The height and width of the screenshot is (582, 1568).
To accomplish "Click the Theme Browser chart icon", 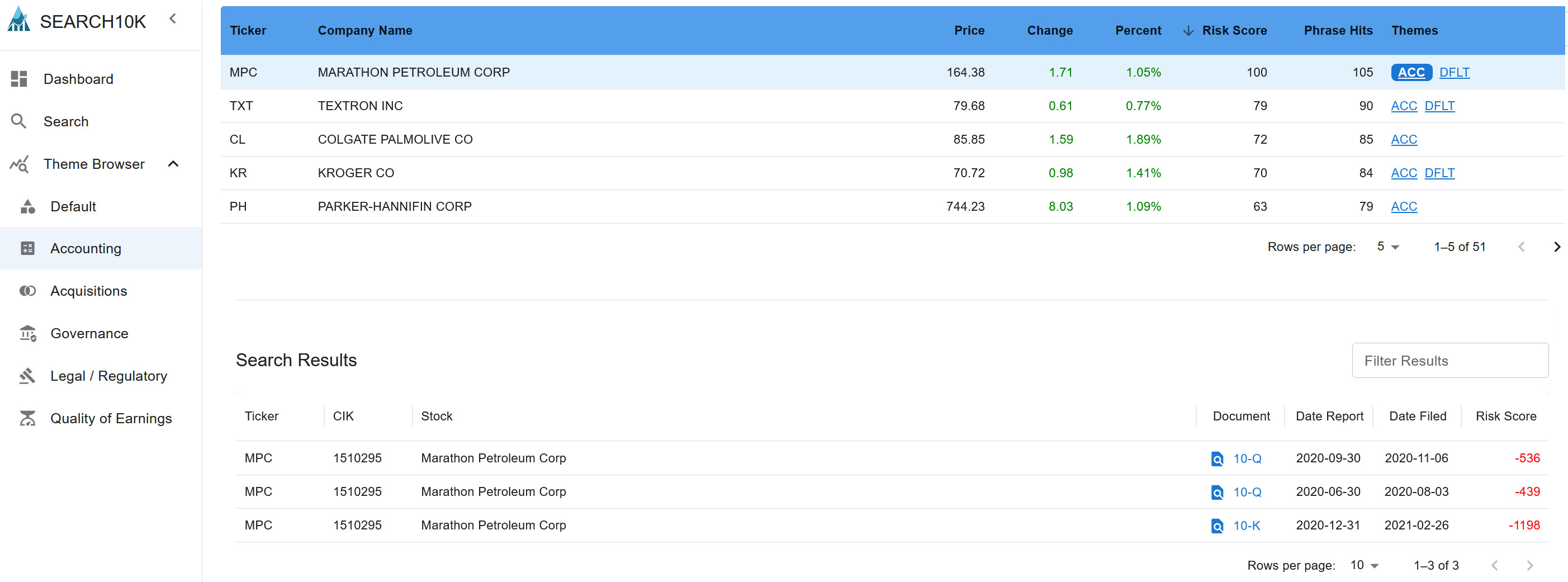I will point(19,164).
